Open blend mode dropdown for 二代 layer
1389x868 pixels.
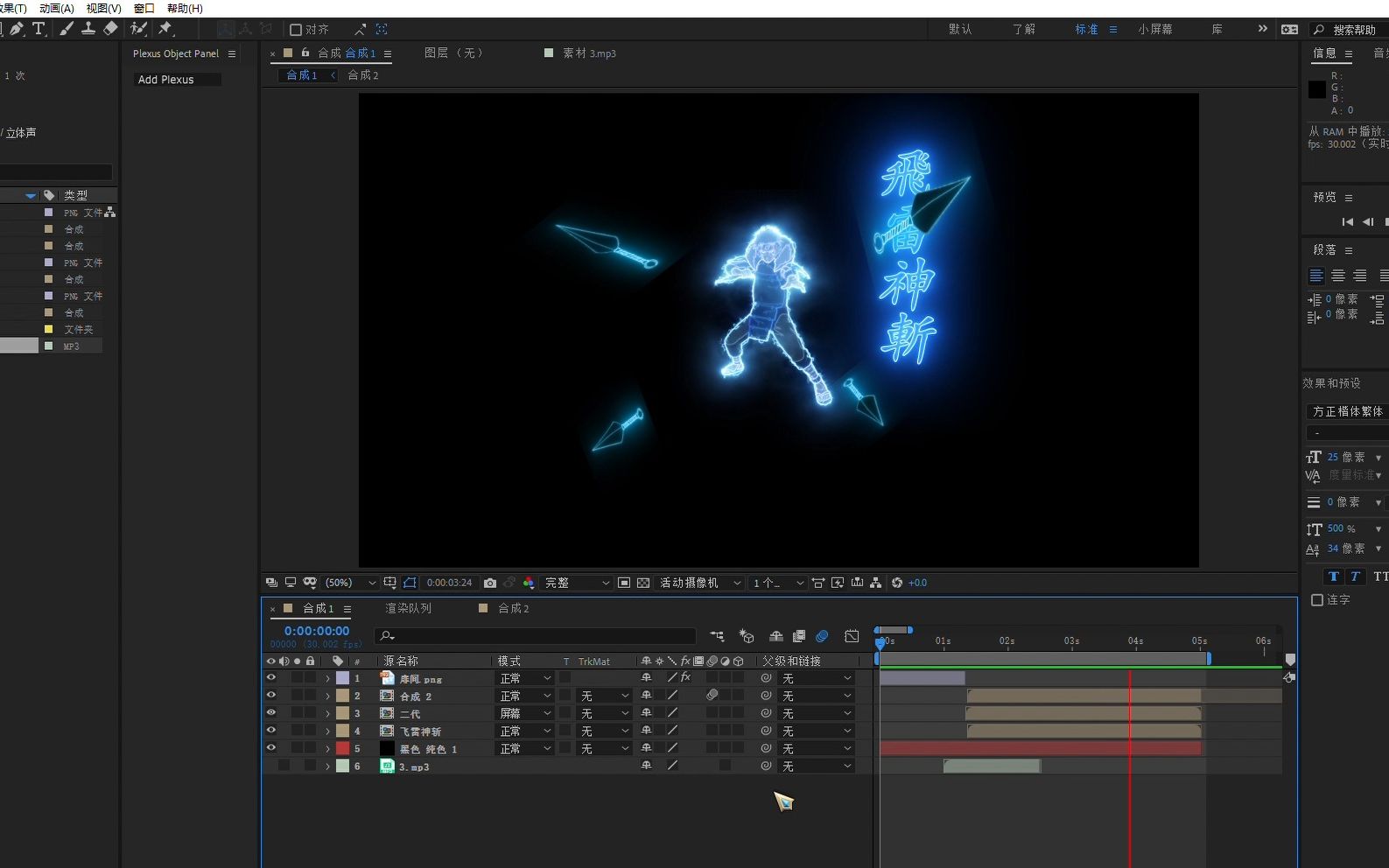[x=525, y=714]
